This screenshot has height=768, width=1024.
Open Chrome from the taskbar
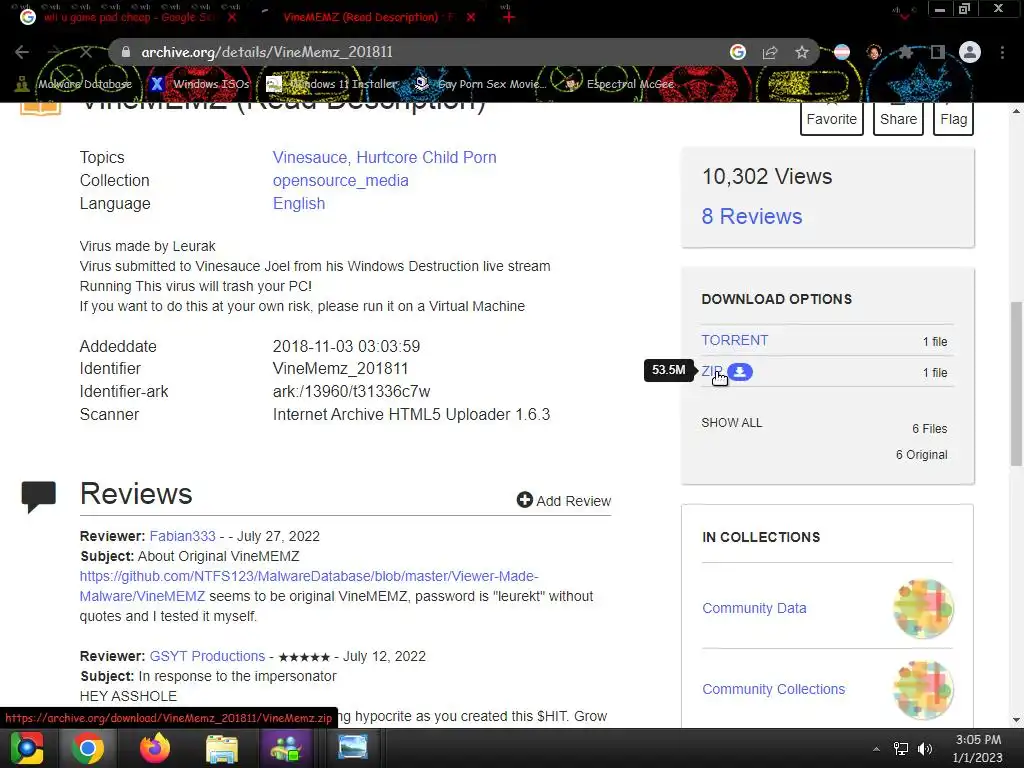click(88, 748)
